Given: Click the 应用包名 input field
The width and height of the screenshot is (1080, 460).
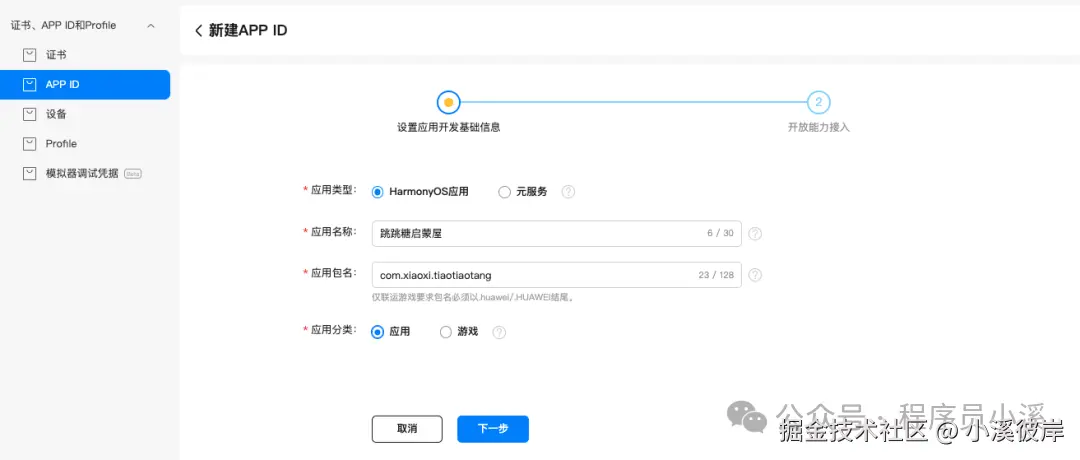Looking at the screenshot, I should point(535,275).
